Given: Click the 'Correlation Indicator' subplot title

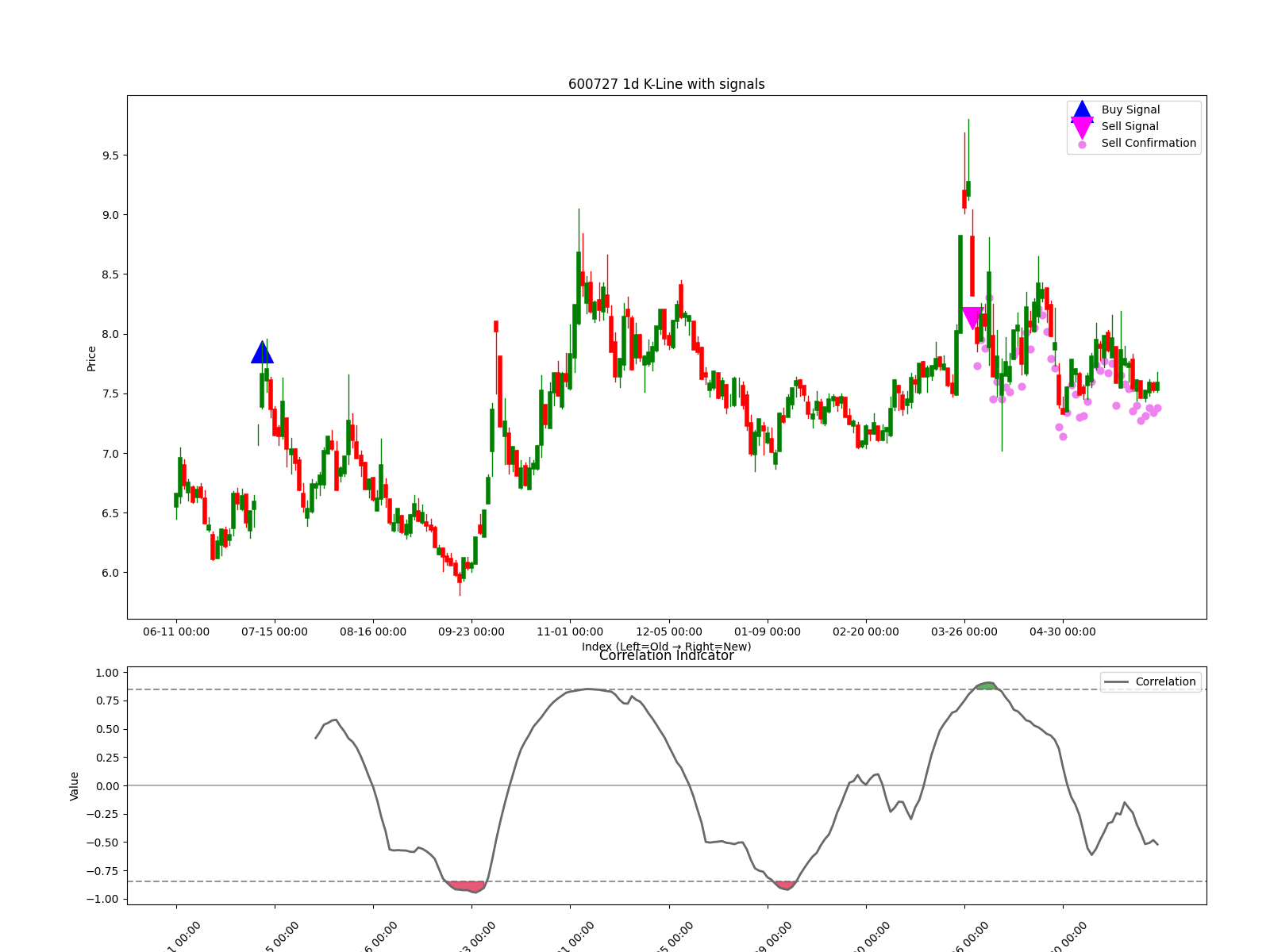Looking at the screenshot, I should [x=667, y=656].
